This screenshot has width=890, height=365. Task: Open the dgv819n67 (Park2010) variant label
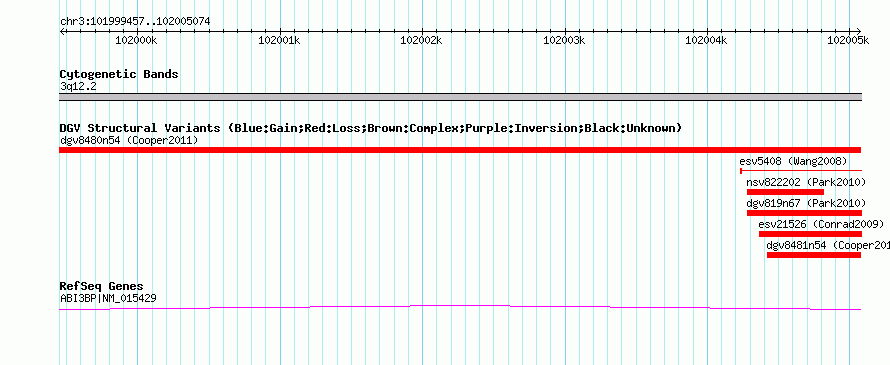(806, 203)
